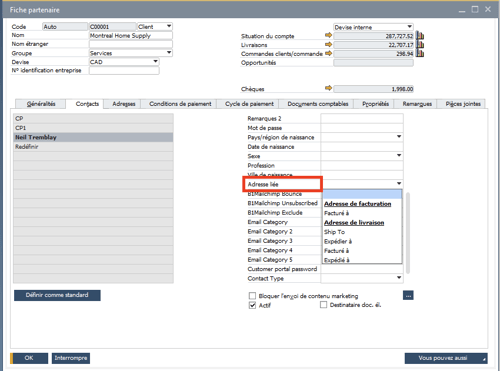Choose Expédier à in the address list

[x=362, y=241]
